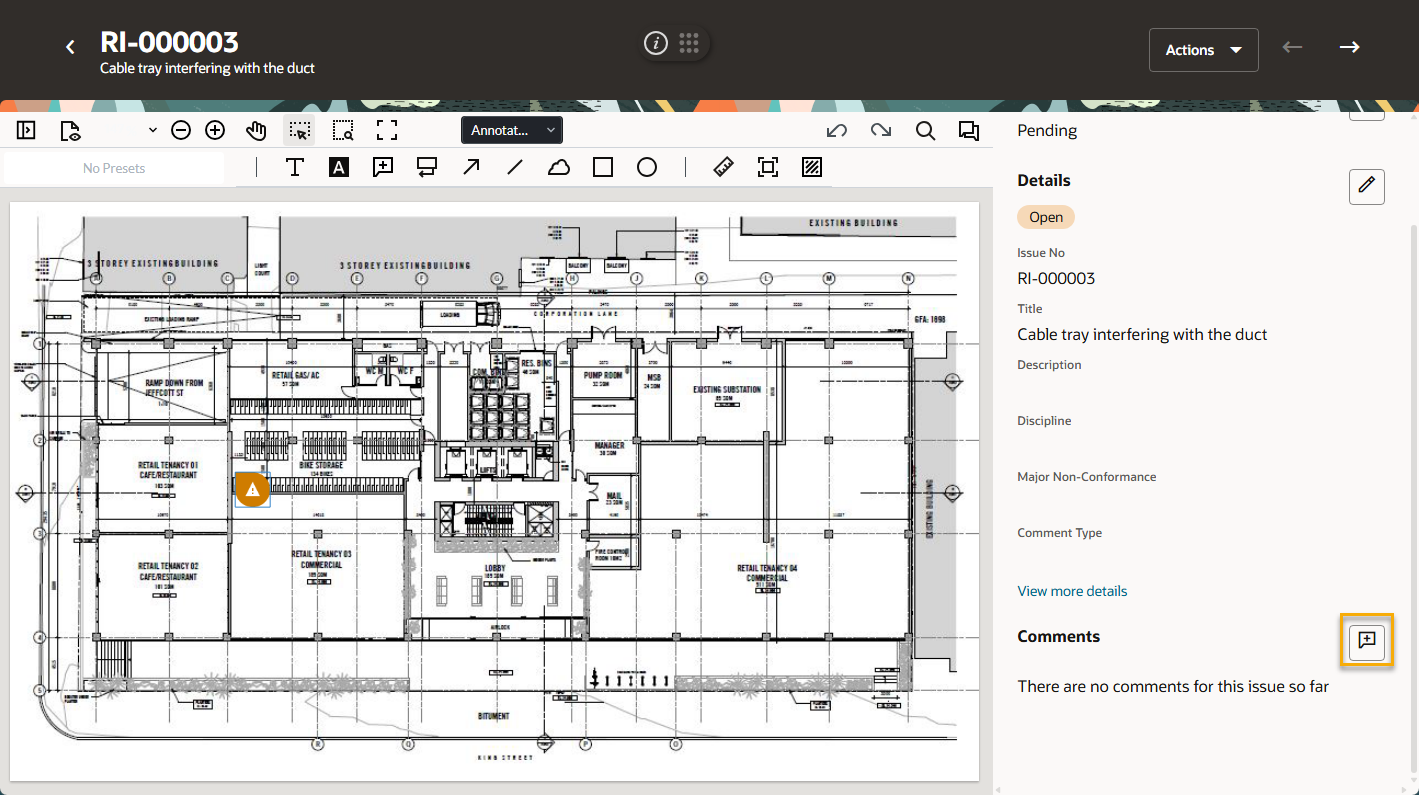Select the free text T tool

coord(295,168)
